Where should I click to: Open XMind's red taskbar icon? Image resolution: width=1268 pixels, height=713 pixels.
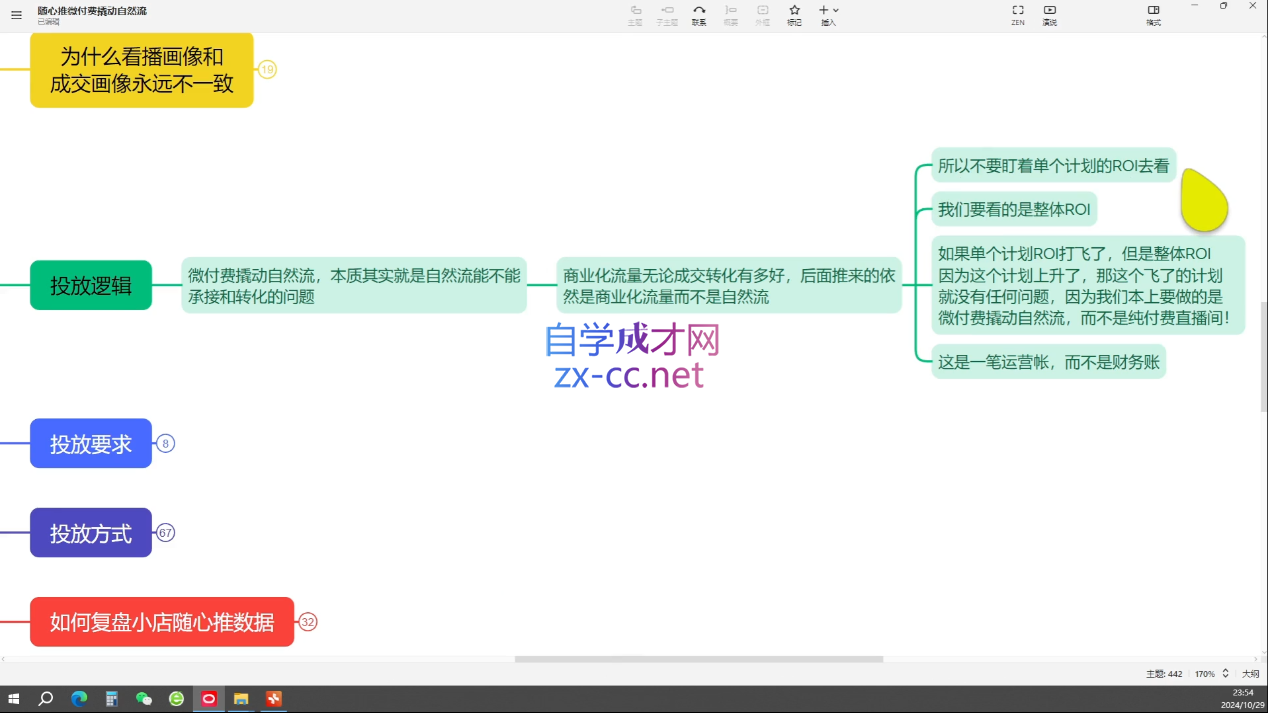click(208, 700)
